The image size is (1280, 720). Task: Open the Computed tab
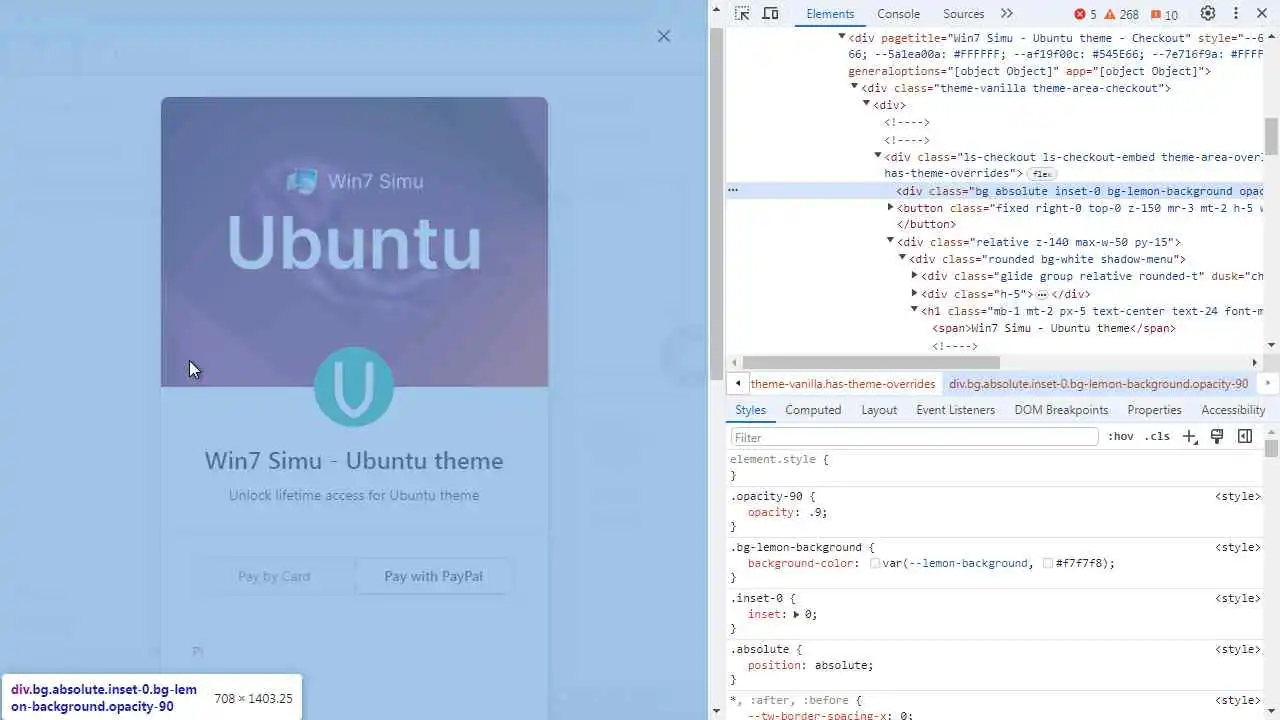click(x=813, y=410)
